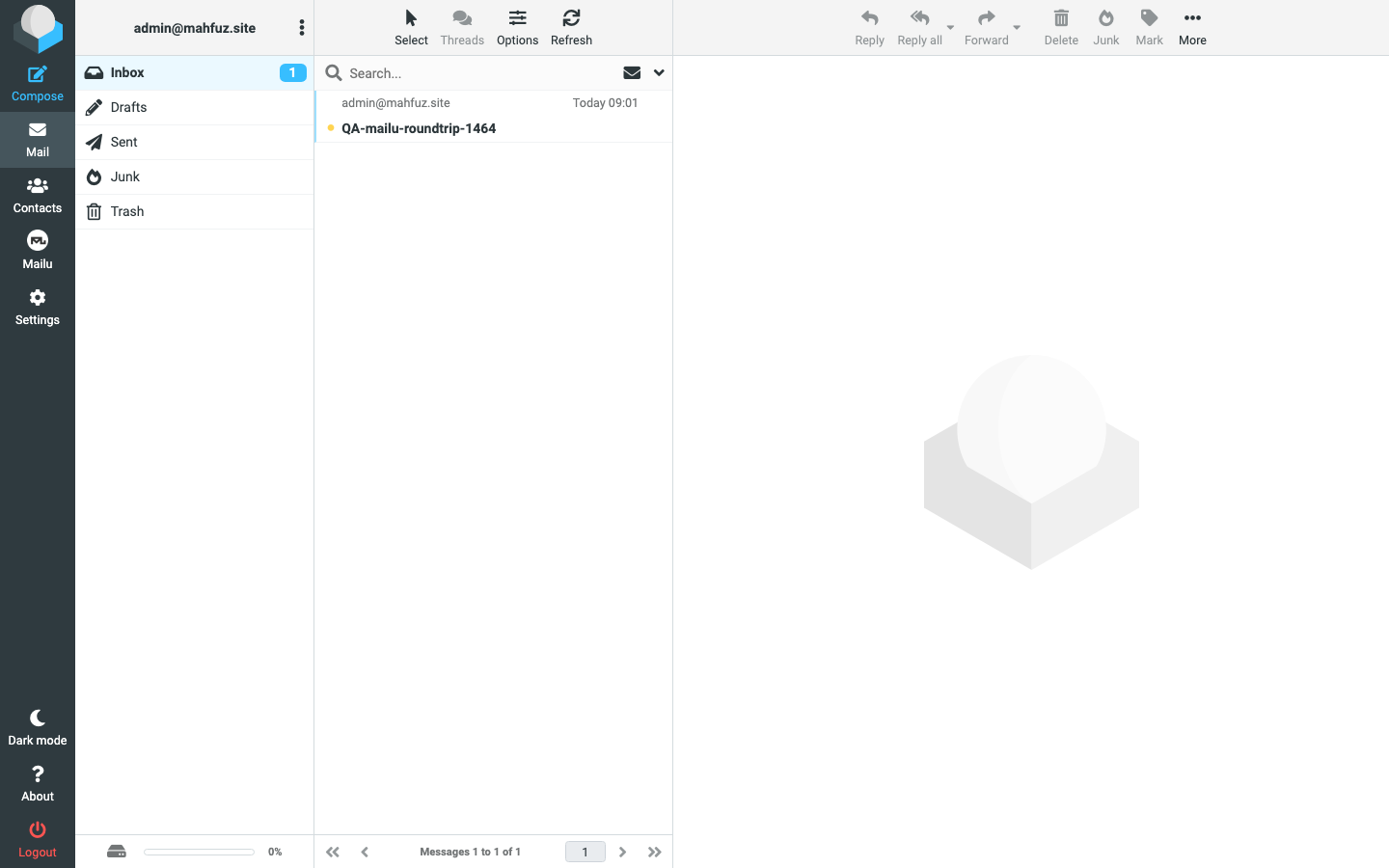1389x868 pixels.
Task: Click the admin@mahfuz.site account header
Action: pyautogui.click(x=195, y=28)
